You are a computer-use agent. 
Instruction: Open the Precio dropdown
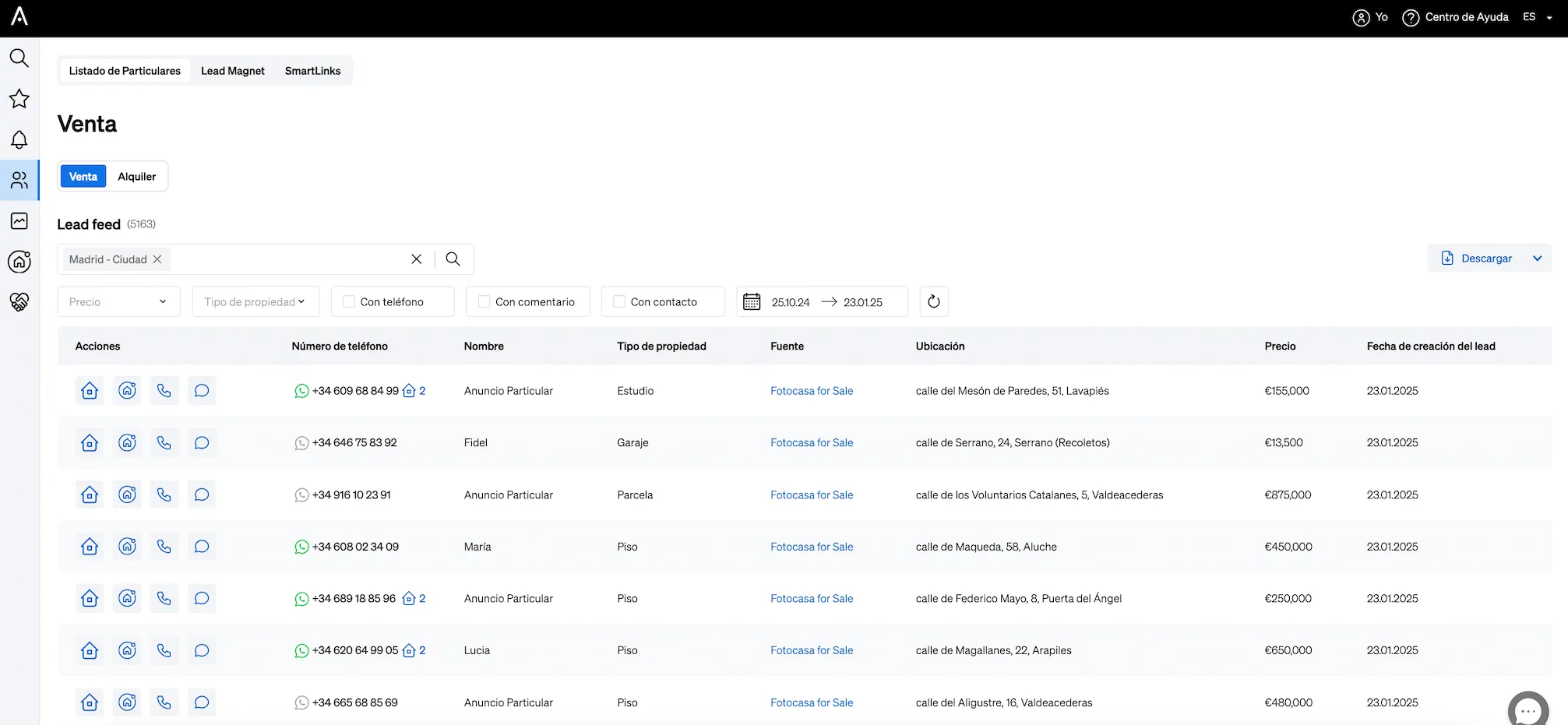pyautogui.click(x=118, y=302)
